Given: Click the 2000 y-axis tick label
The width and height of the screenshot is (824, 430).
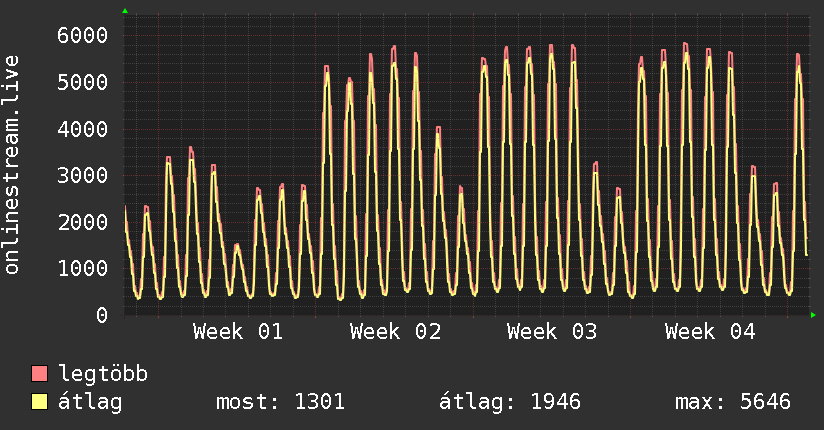Looking at the screenshot, I should pyautogui.click(x=82, y=222).
